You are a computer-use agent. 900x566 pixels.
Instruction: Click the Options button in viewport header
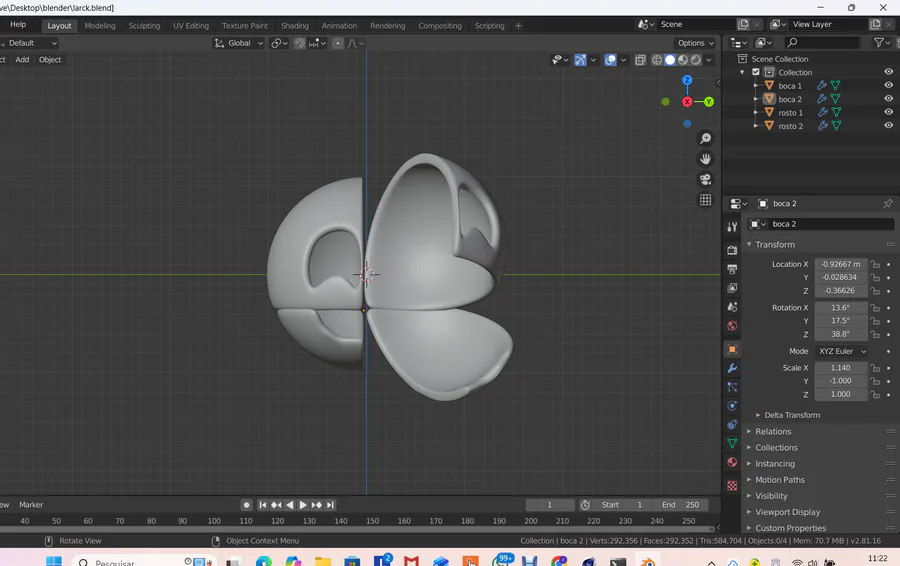coord(695,43)
